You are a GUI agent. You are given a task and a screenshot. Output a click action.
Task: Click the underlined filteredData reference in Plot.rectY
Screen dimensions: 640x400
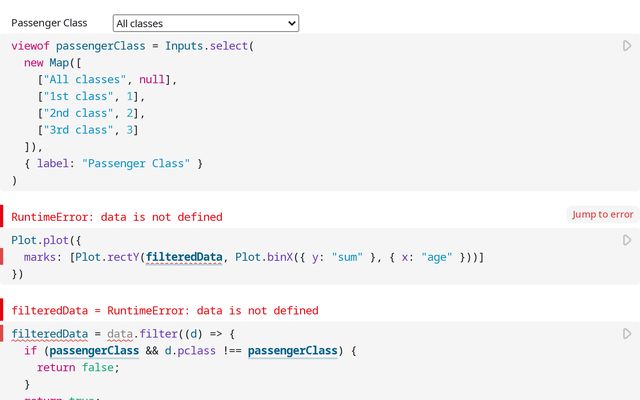pos(183,258)
